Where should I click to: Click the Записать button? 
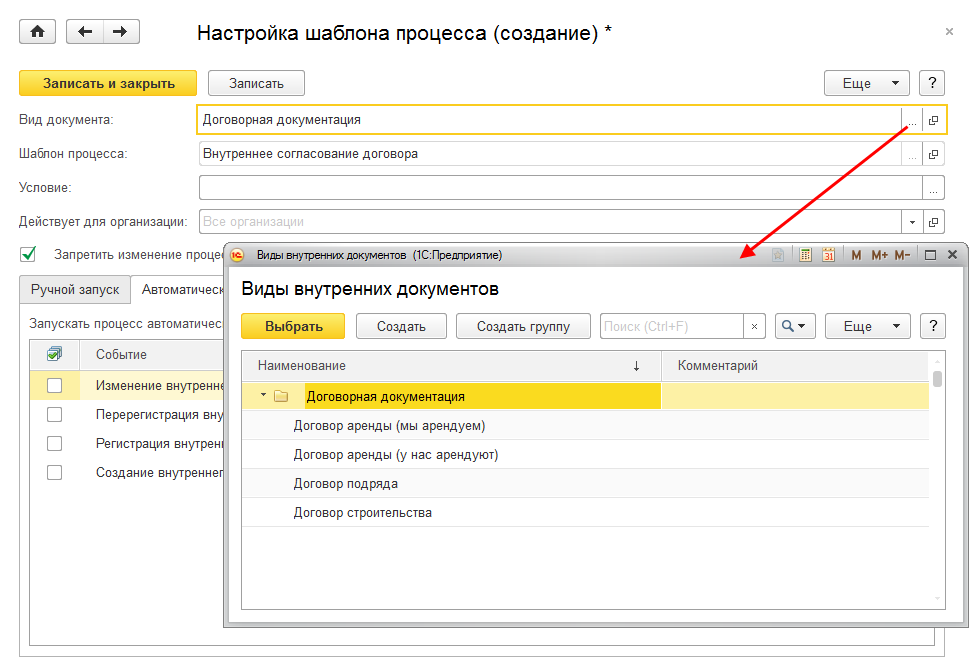click(256, 83)
